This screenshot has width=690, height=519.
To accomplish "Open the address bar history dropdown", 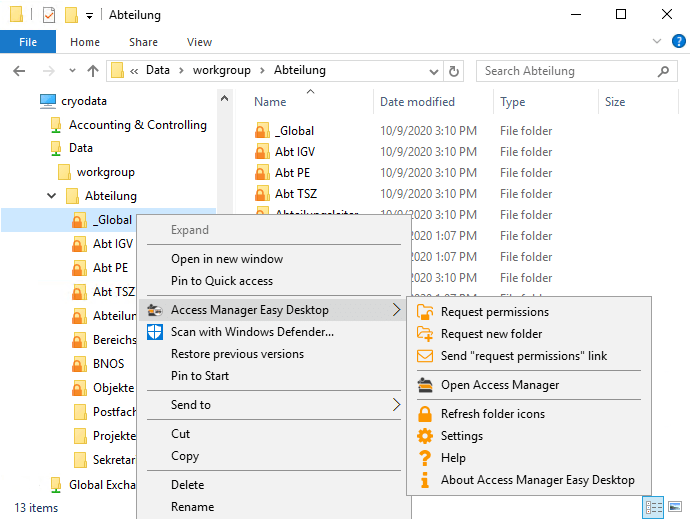I will tap(434, 71).
